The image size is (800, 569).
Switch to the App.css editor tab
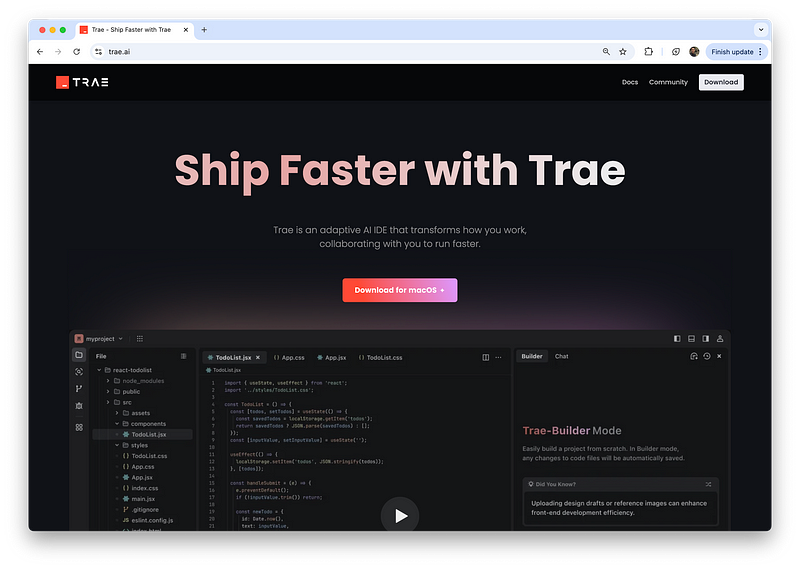tap(289, 357)
